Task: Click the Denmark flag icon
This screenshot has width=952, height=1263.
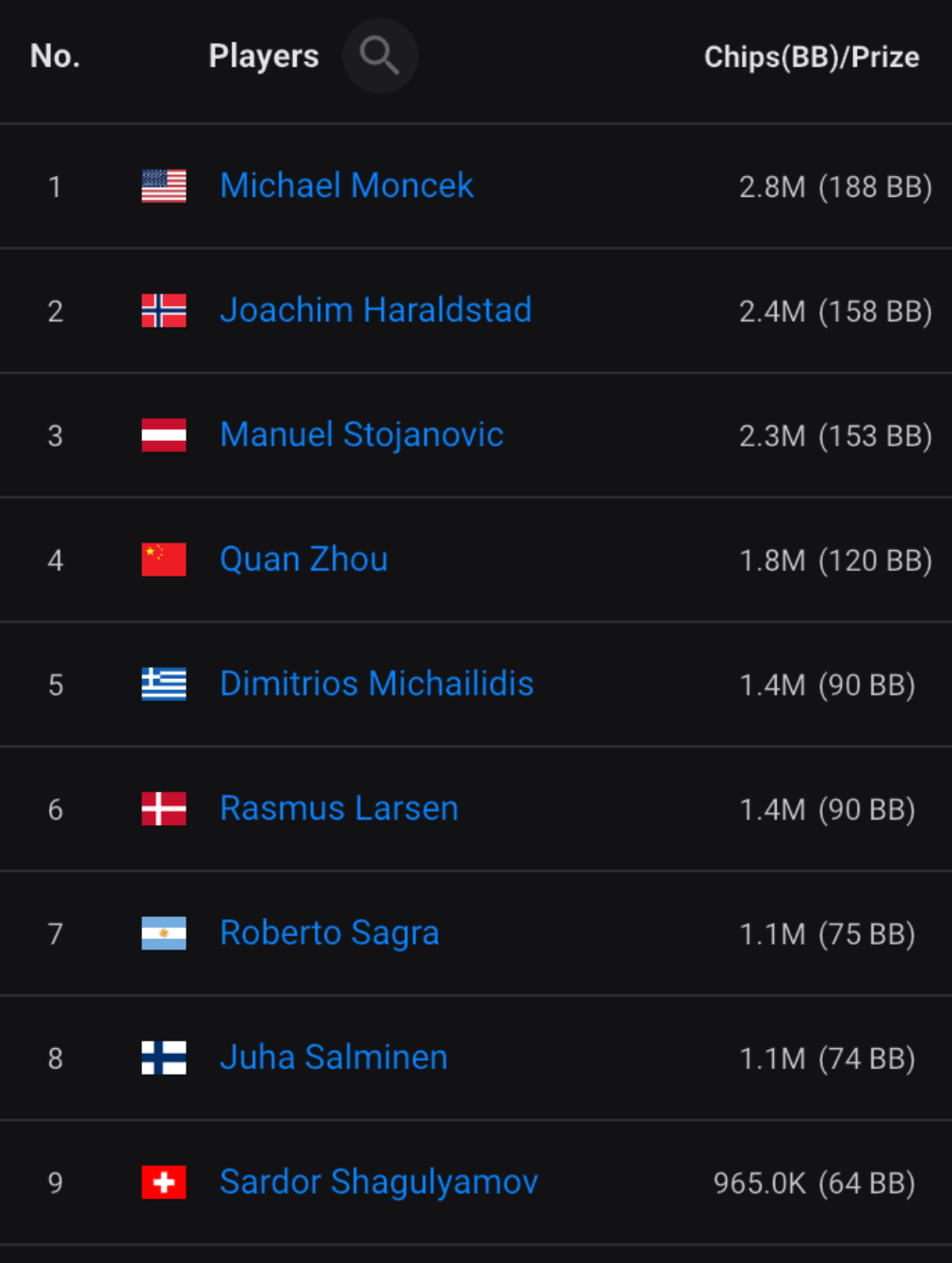Action: (x=164, y=809)
